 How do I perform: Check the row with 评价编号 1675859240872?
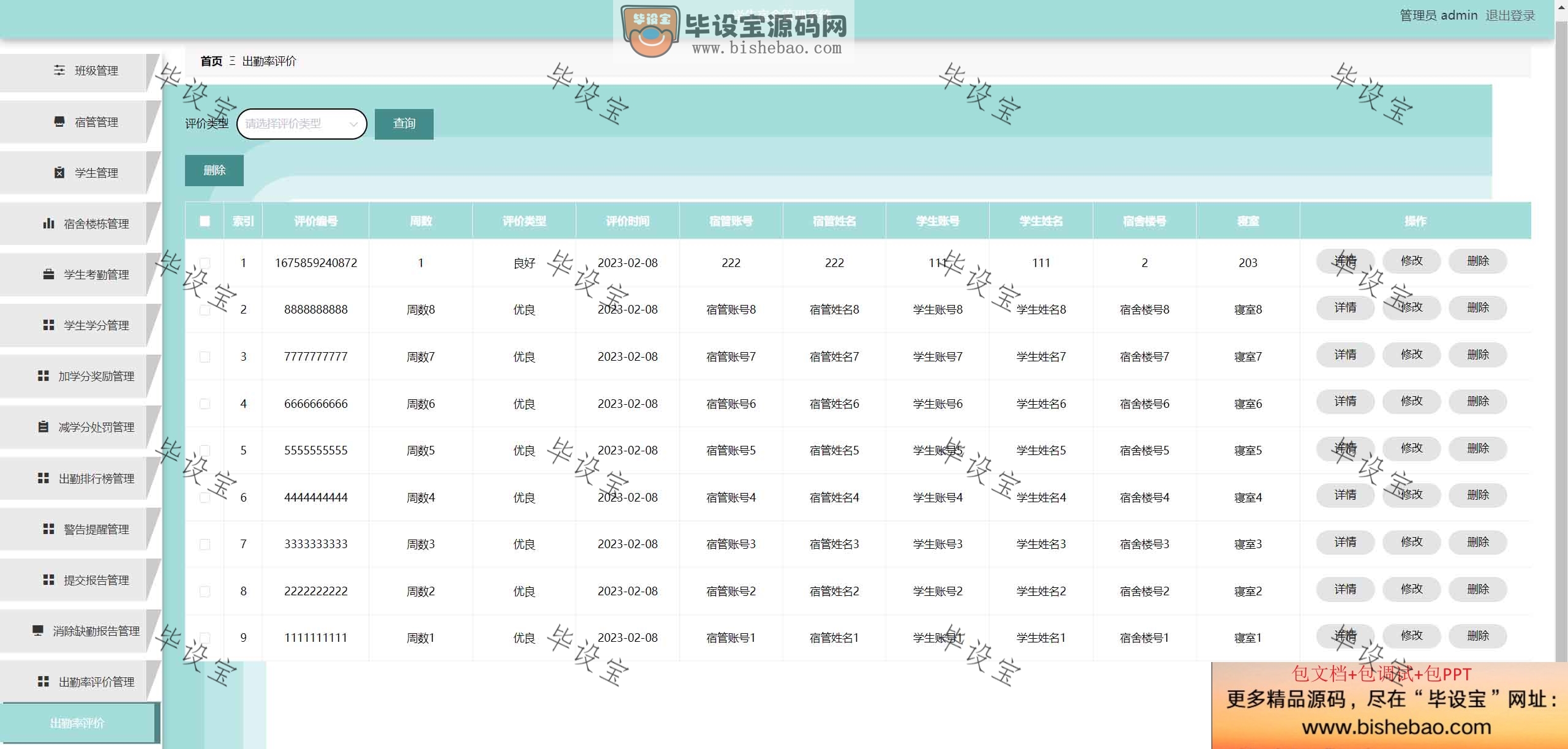[x=205, y=263]
